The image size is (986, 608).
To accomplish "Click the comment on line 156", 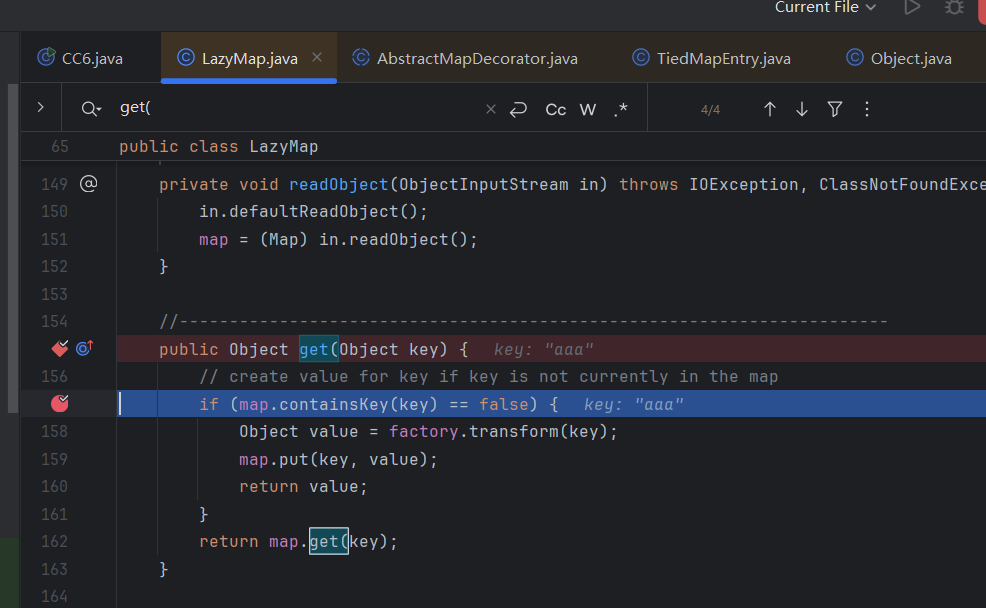I will pos(489,377).
